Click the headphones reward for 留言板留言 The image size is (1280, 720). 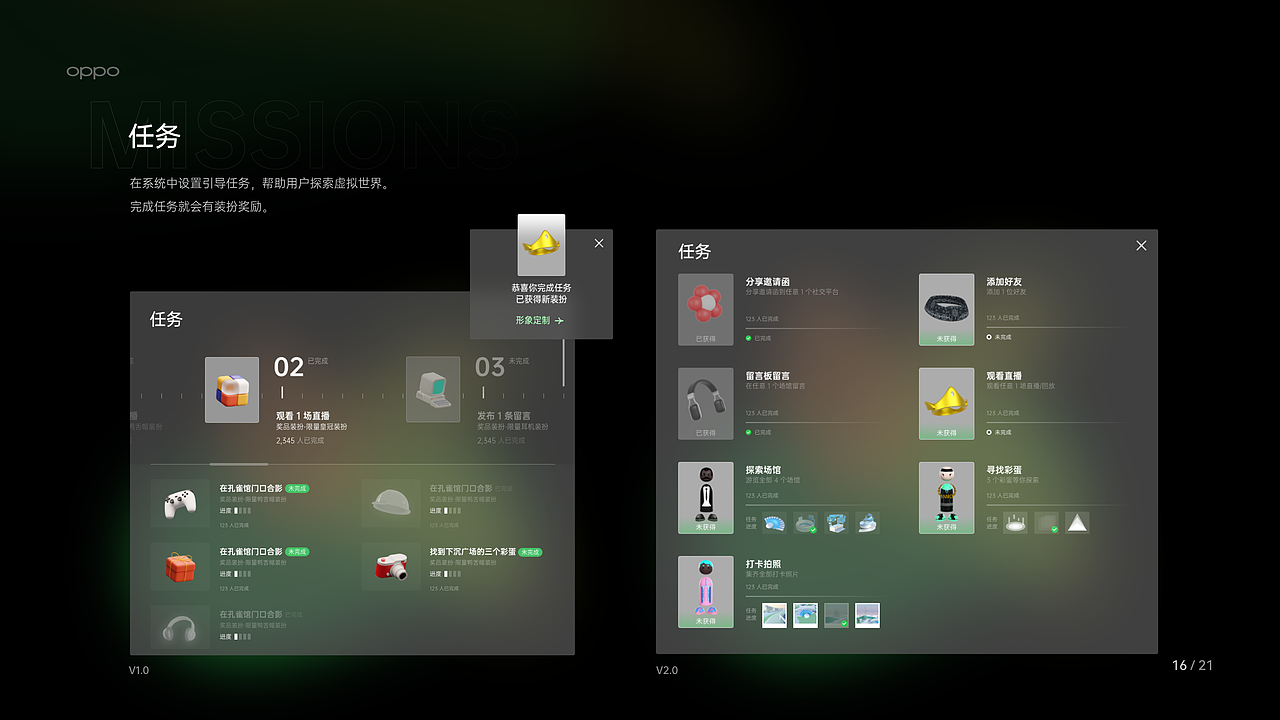coord(705,403)
